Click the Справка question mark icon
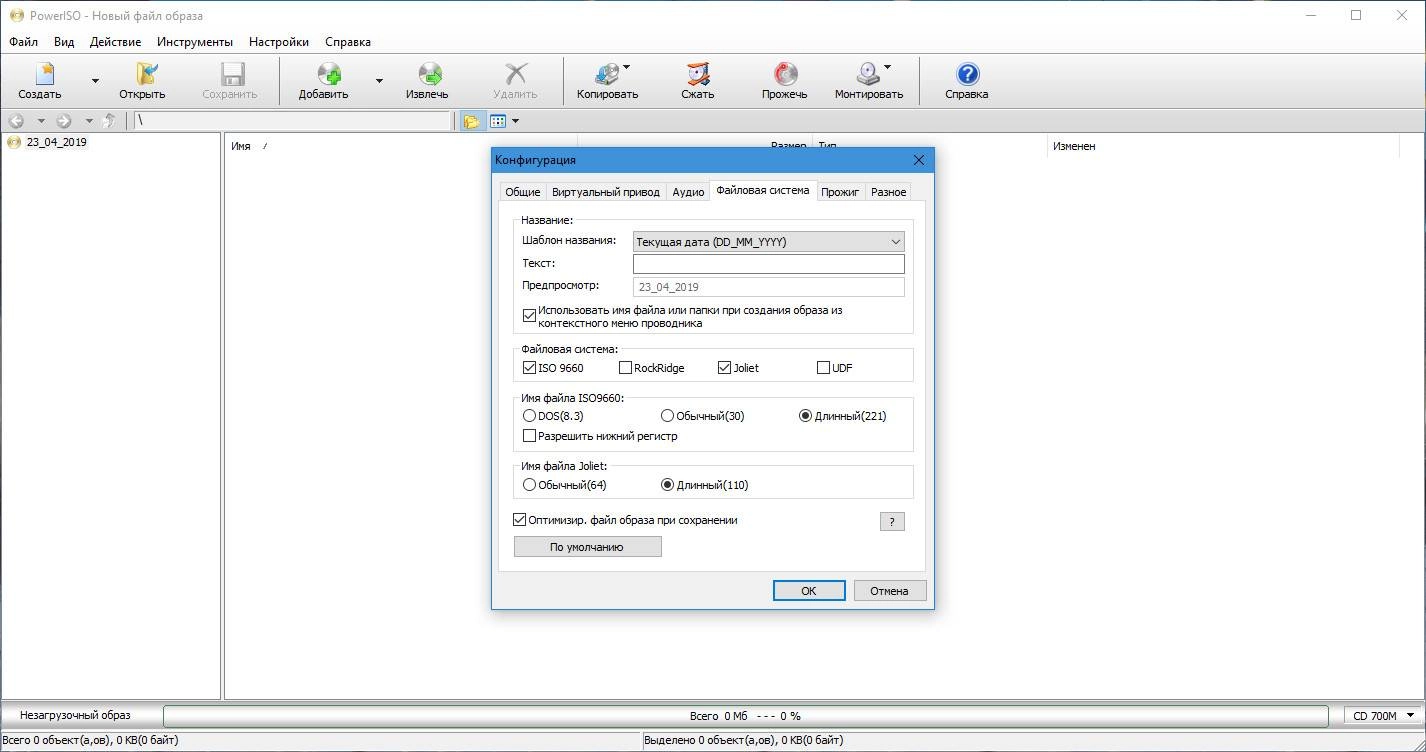The height and width of the screenshot is (752, 1426). click(x=967, y=74)
